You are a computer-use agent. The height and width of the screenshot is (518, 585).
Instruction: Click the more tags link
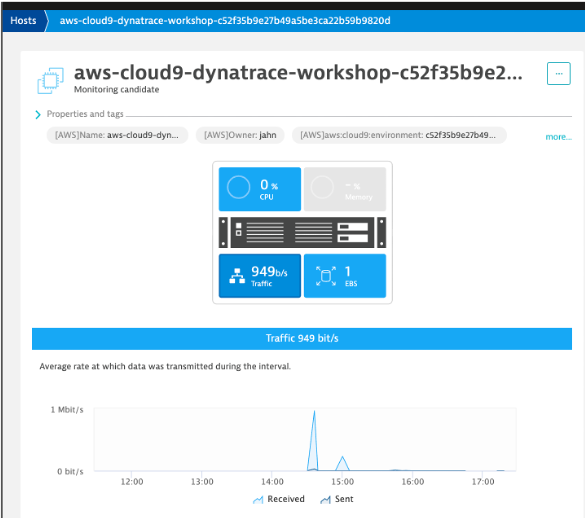558,137
